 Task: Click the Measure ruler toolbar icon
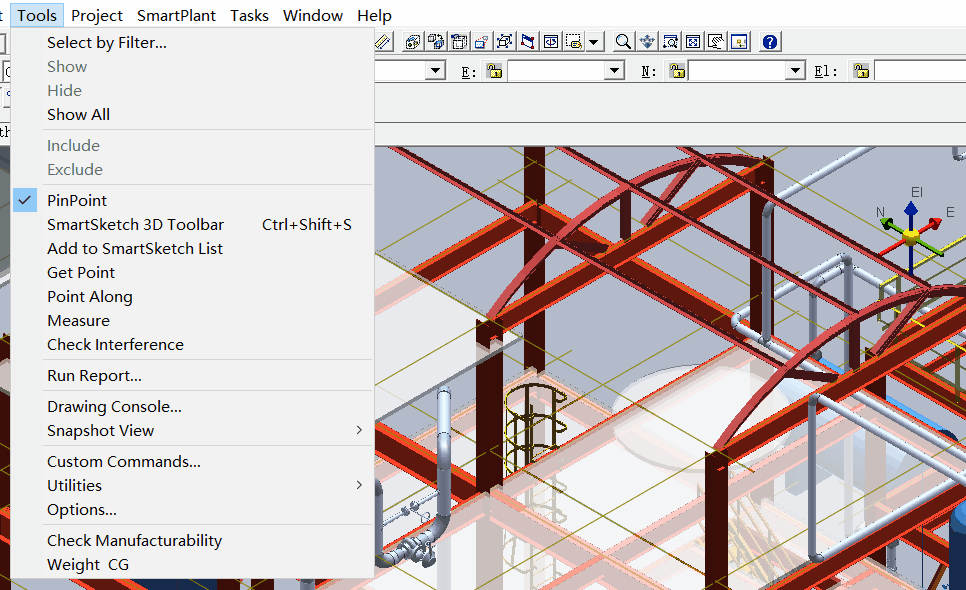383,42
